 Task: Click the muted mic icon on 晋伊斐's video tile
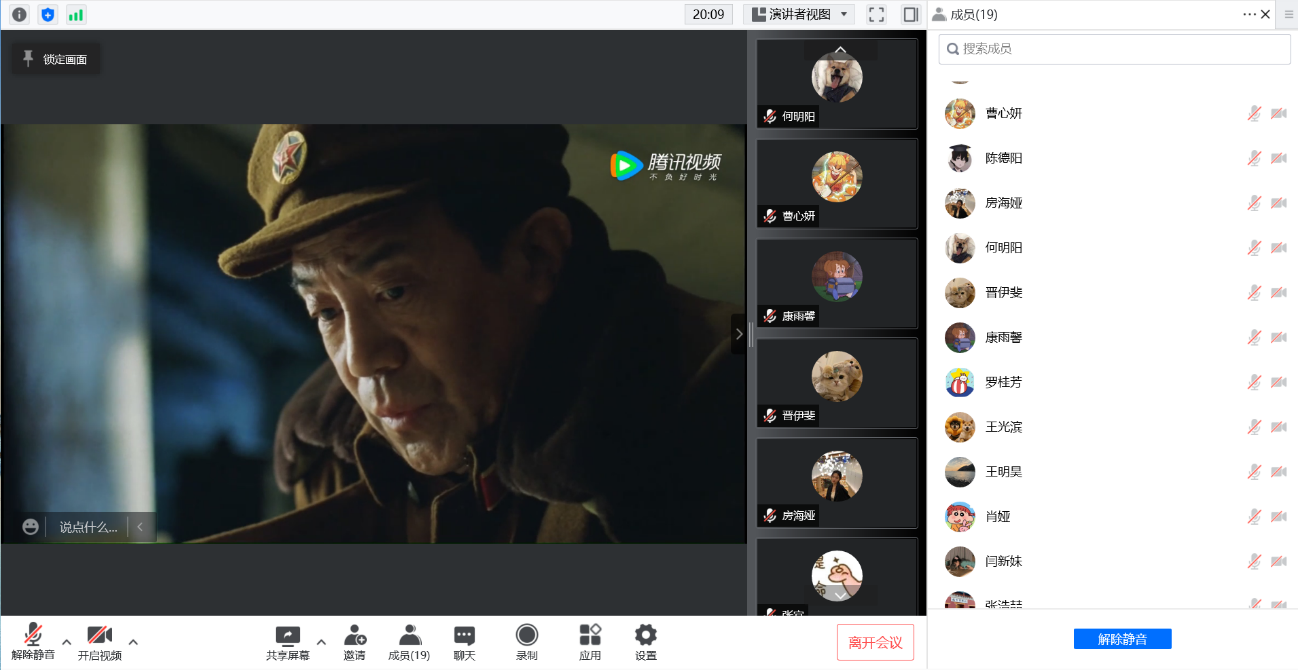pyautogui.click(x=769, y=415)
